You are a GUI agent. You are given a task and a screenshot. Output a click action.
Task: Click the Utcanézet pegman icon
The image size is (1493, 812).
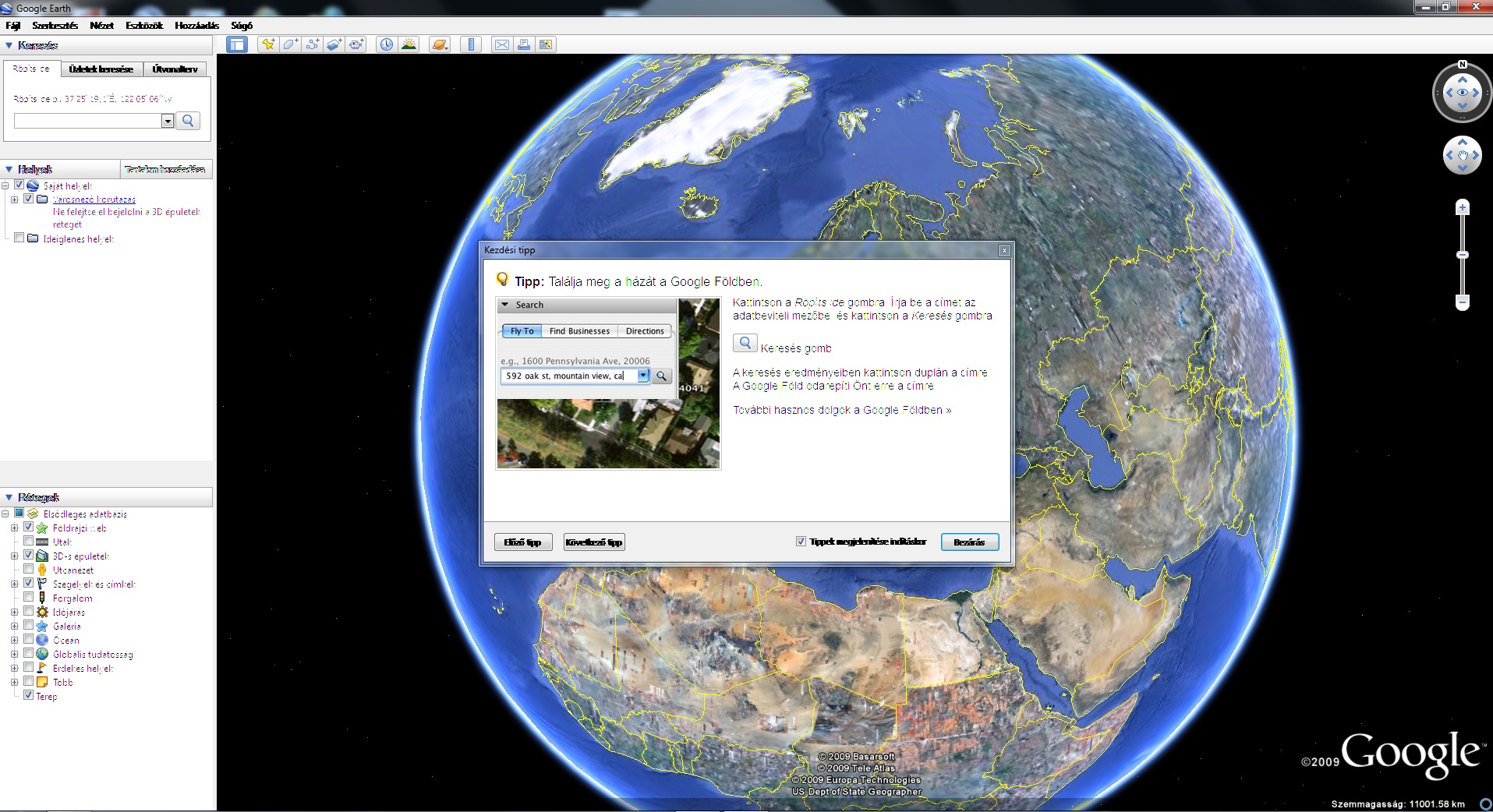coord(42,570)
